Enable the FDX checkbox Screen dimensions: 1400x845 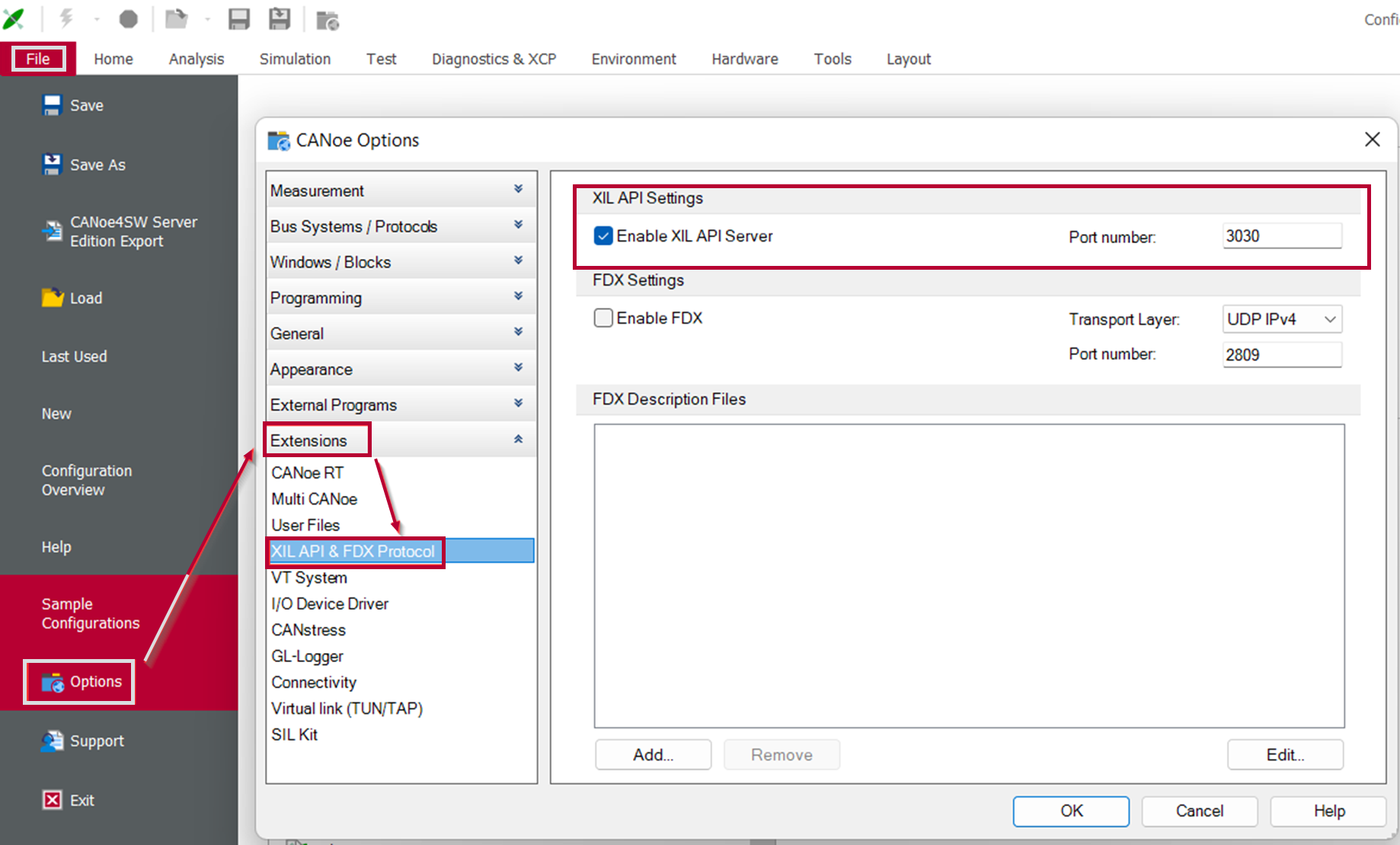603,318
